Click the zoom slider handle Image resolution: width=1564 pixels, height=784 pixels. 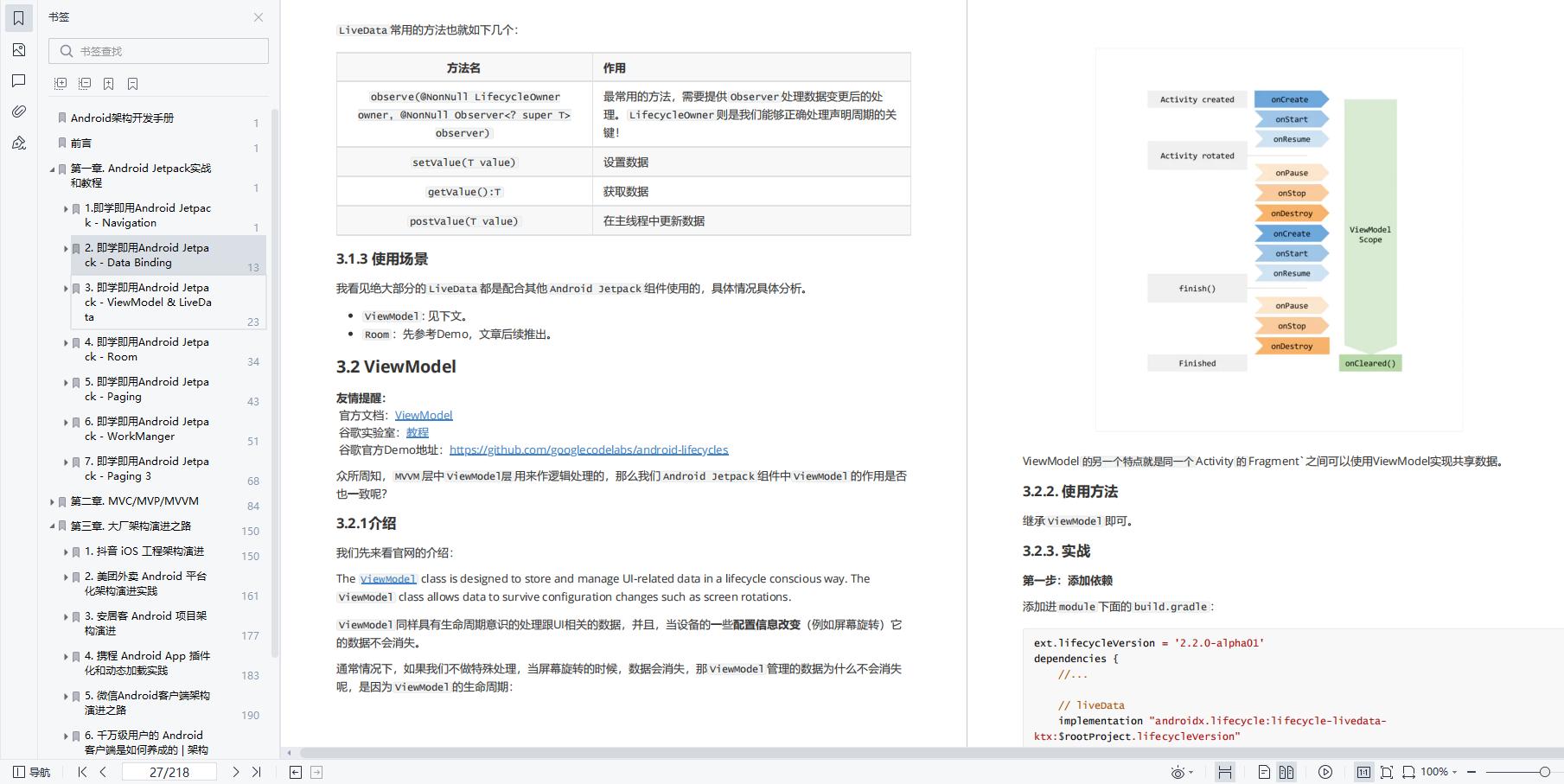pos(1544,772)
